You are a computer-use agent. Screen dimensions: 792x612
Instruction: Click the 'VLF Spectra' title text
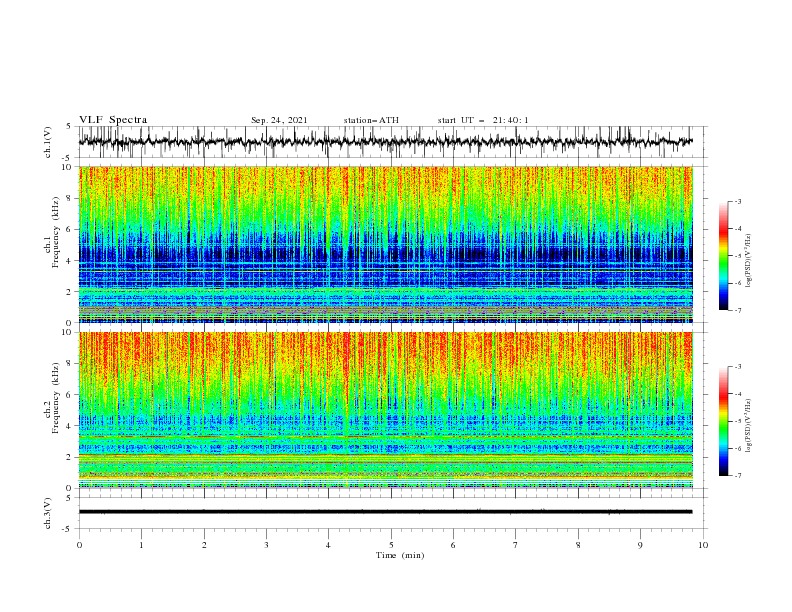pyautogui.click(x=113, y=120)
